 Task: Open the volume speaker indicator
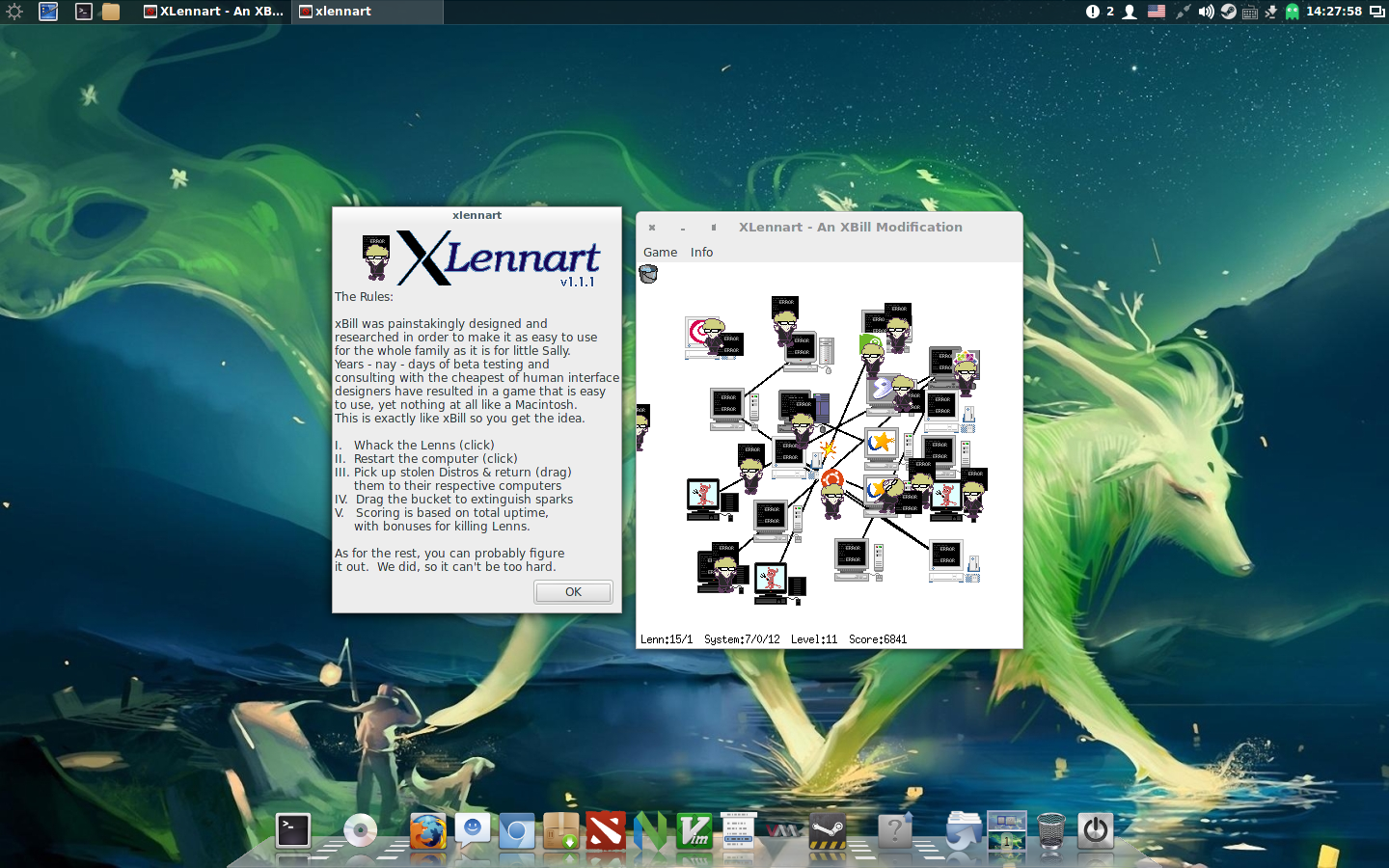(x=1206, y=12)
